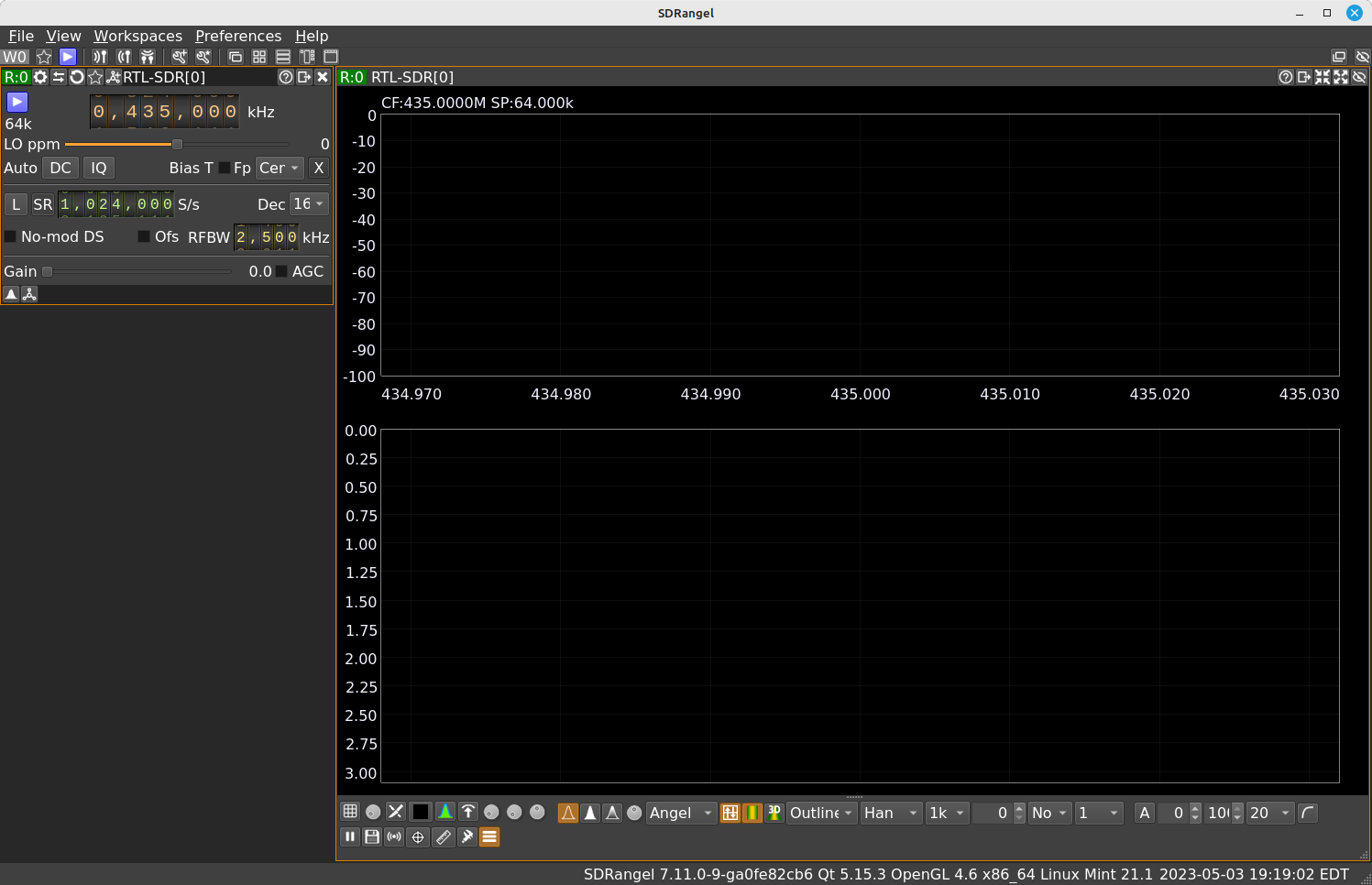Viewport: 1372px width, 885px height.
Task: Stack sub-windows using the rows icon
Action: click(x=283, y=57)
